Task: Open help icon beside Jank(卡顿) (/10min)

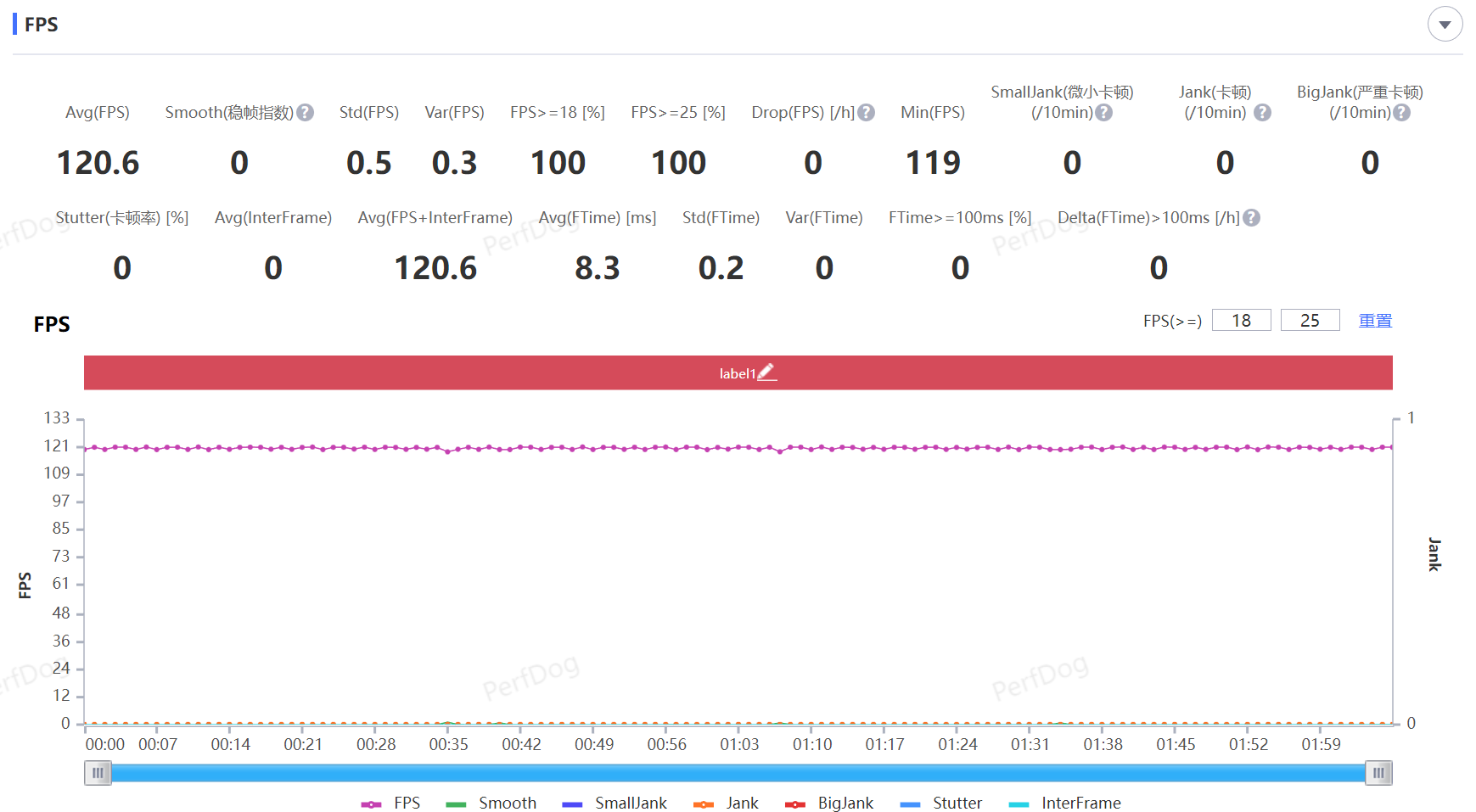Action: click(x=1262, y=113)
